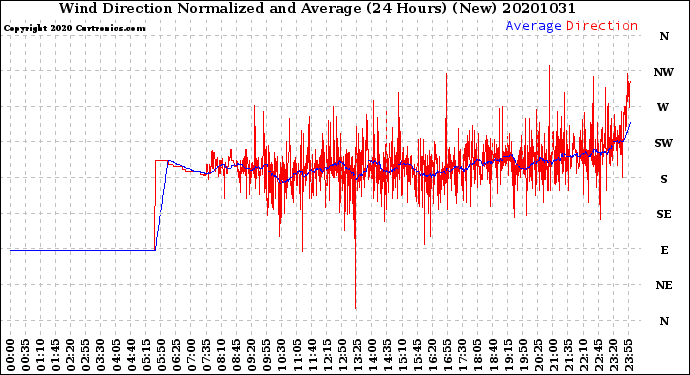Click the 10:30 time label
Image resolution: width=690 pixels, height=375 pixels.
tap(282, 355)
